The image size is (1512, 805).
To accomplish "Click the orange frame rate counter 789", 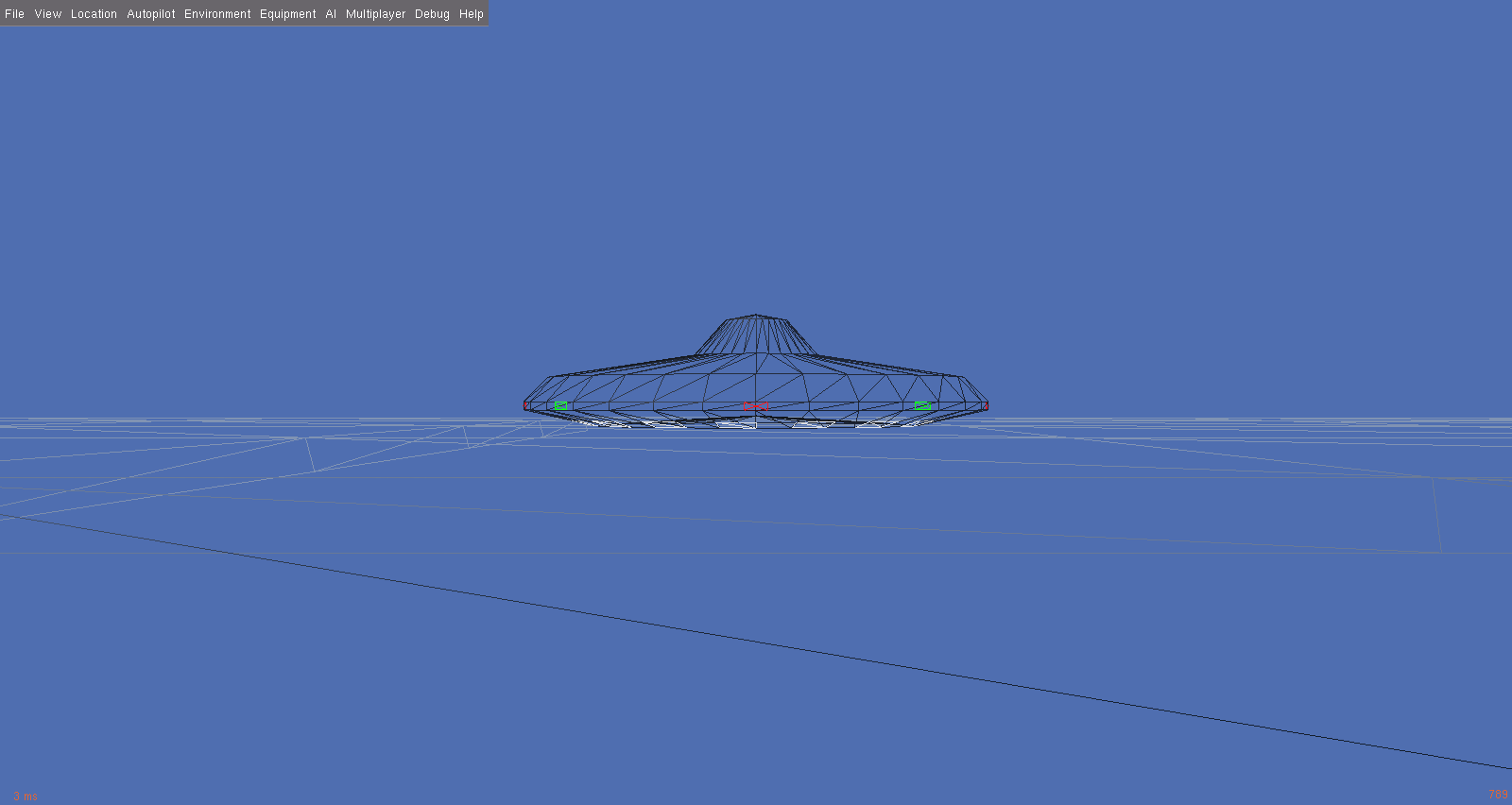I will (1498, 794).
